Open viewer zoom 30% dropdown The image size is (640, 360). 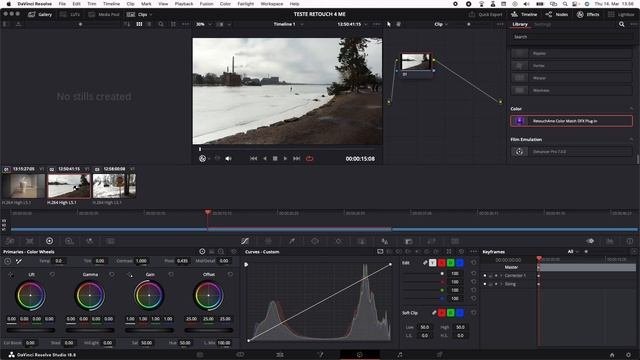coord(203,24)
